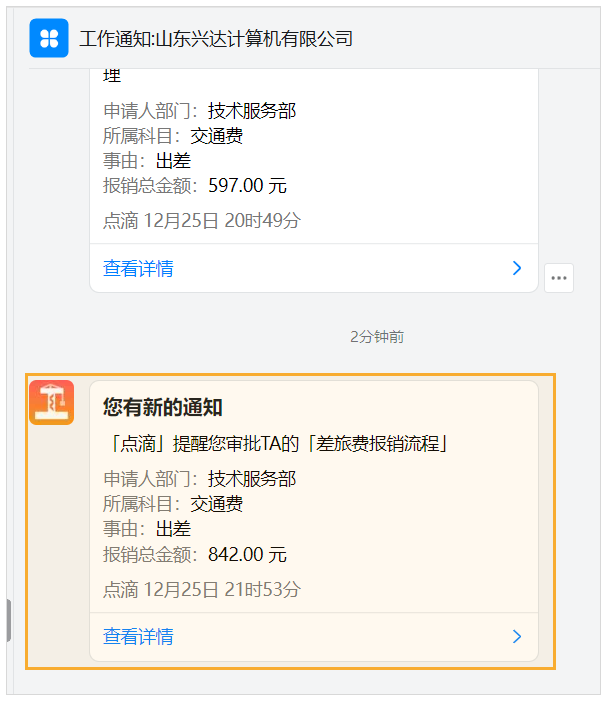Click the 2分钟前 timestamp
The image size is (613, 701).
tap(377, 337)
